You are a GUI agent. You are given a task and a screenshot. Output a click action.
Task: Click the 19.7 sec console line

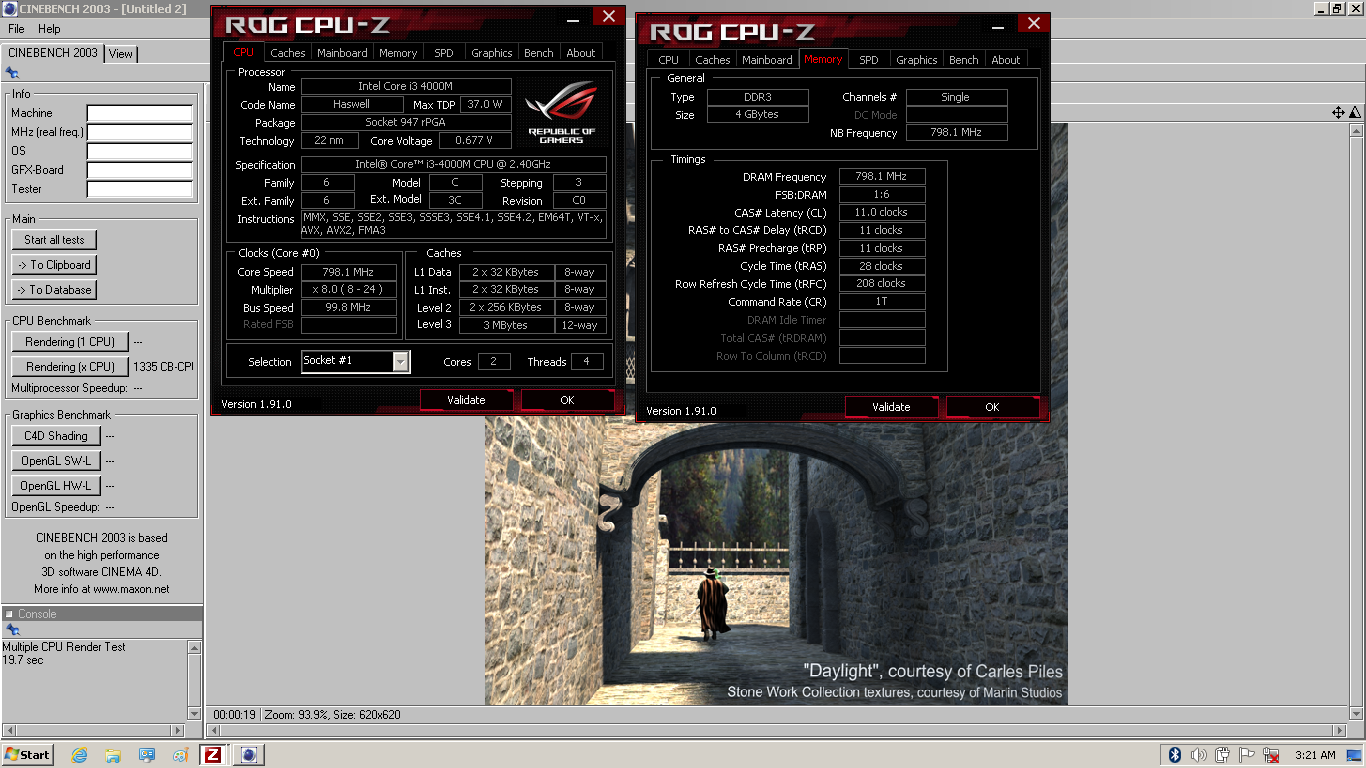(23, 660)
